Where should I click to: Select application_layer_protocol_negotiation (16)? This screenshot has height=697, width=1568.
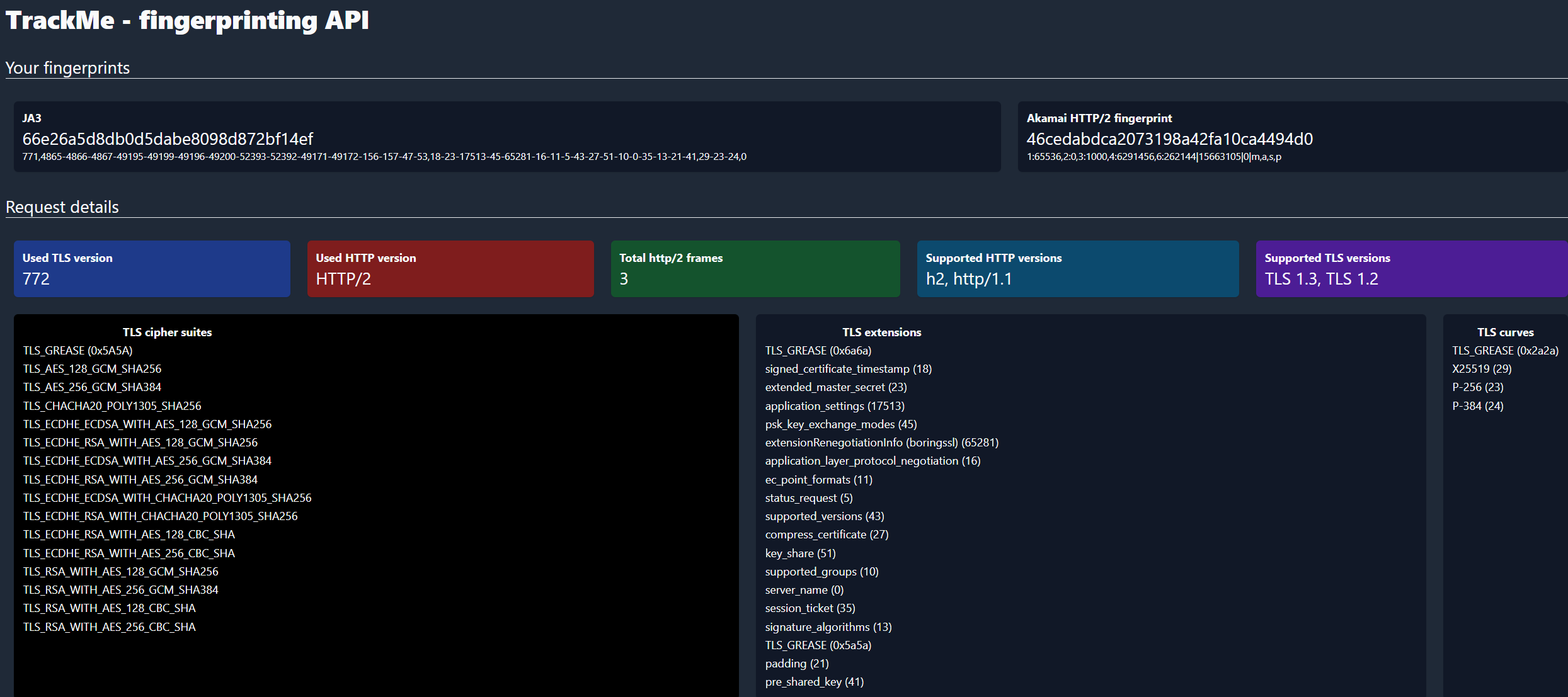(x=873, y=461)
